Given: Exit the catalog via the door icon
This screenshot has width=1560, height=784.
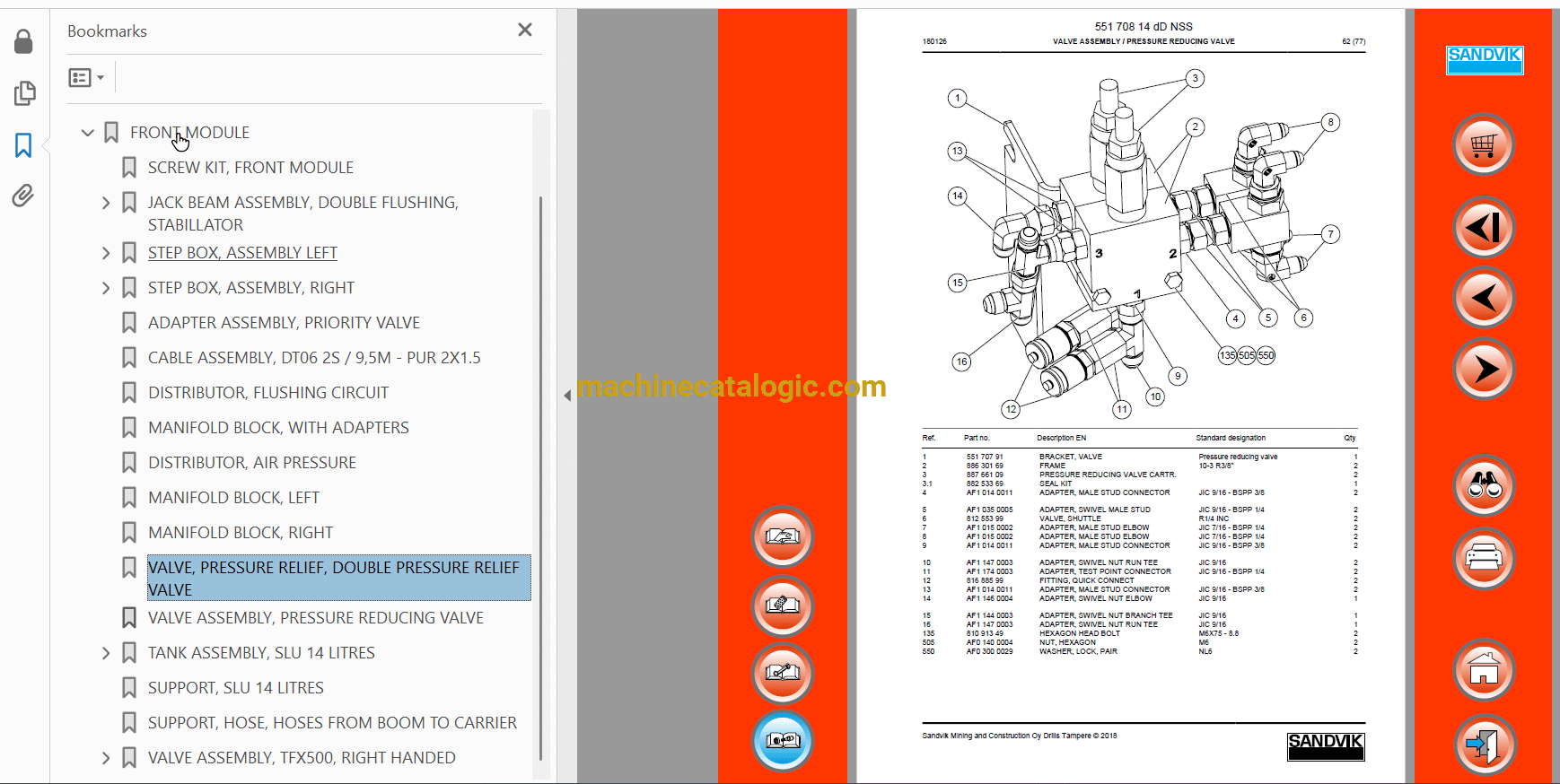Looking at the screenshot, I should pos(1484,745).
